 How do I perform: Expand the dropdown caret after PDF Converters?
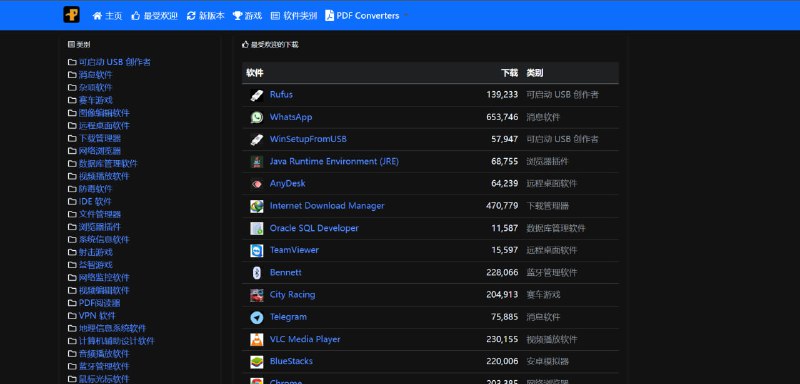point(406,15)
